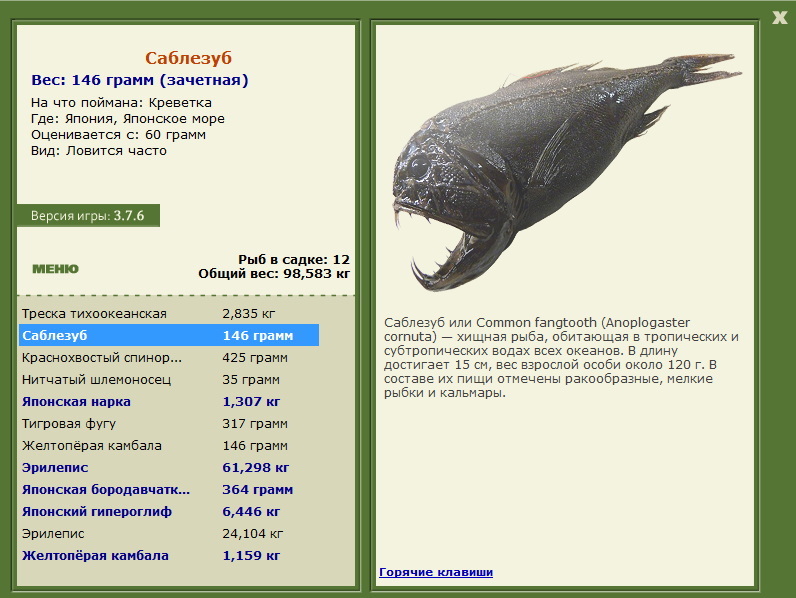This screenshot has height=598, width=796.
Task: Click the Версия игры: 3.7.6 label
Action: [x=88, y=216]
